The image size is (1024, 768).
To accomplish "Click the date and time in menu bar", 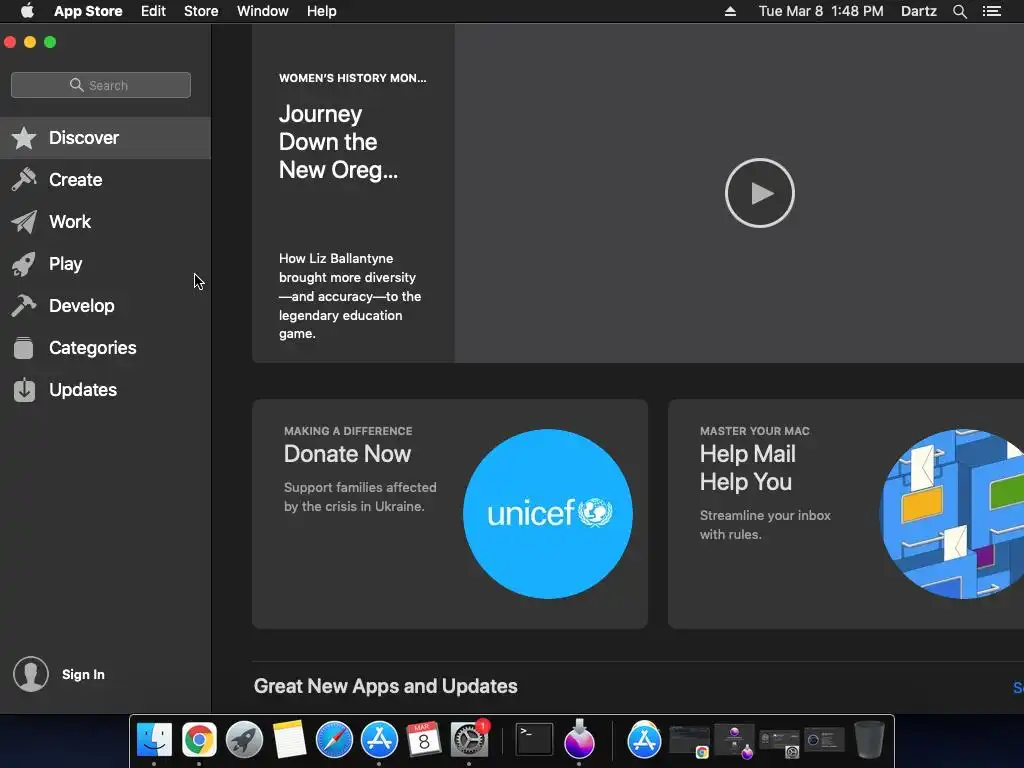I will click(x=821, y=11).
